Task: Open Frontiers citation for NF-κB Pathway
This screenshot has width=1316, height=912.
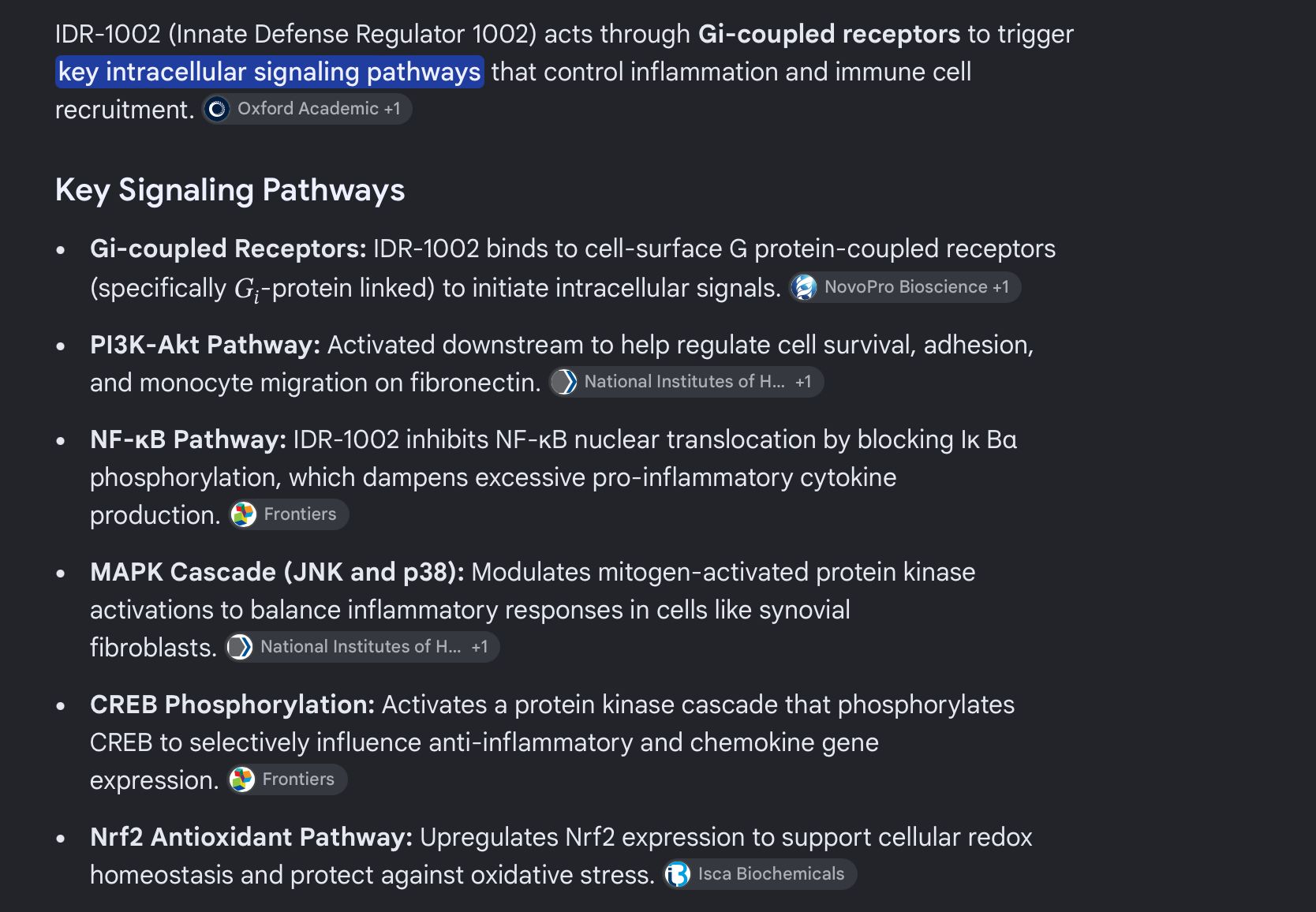Action: point(289,514)
